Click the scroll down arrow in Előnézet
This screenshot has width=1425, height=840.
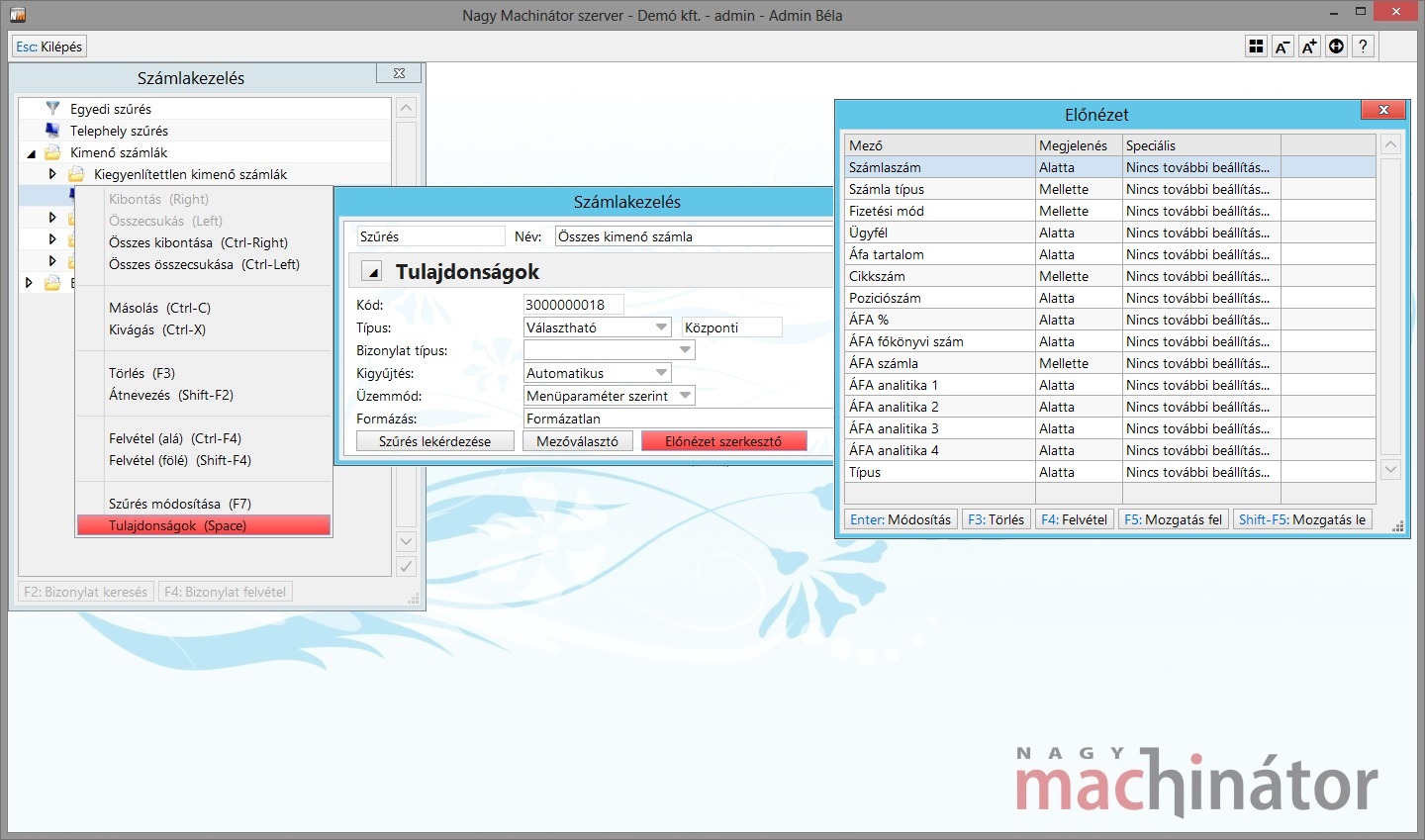pyautogui.click(x=1390, y=470)
